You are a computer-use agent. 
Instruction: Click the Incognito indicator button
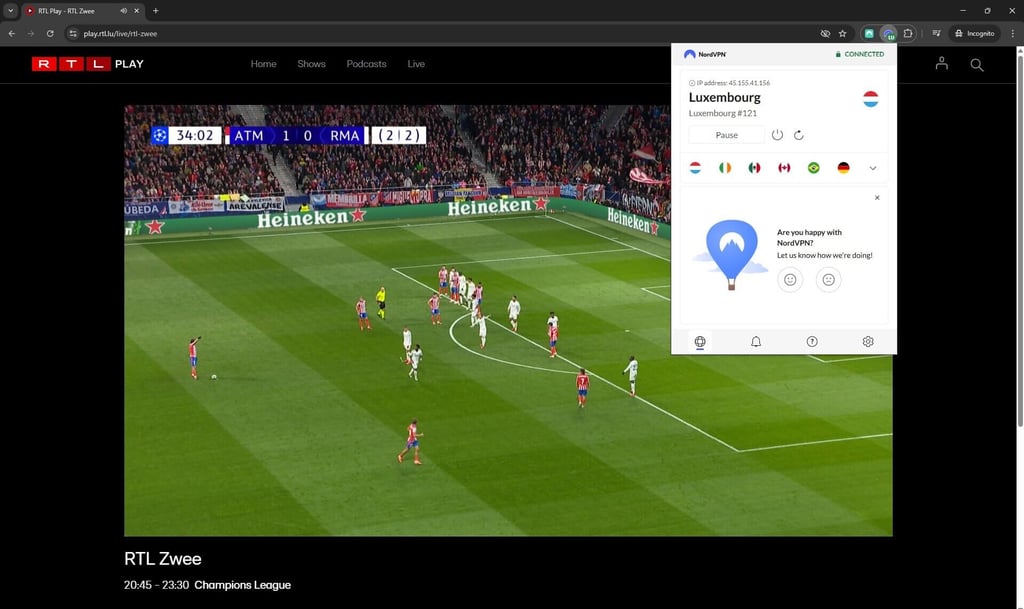(974, 33)
